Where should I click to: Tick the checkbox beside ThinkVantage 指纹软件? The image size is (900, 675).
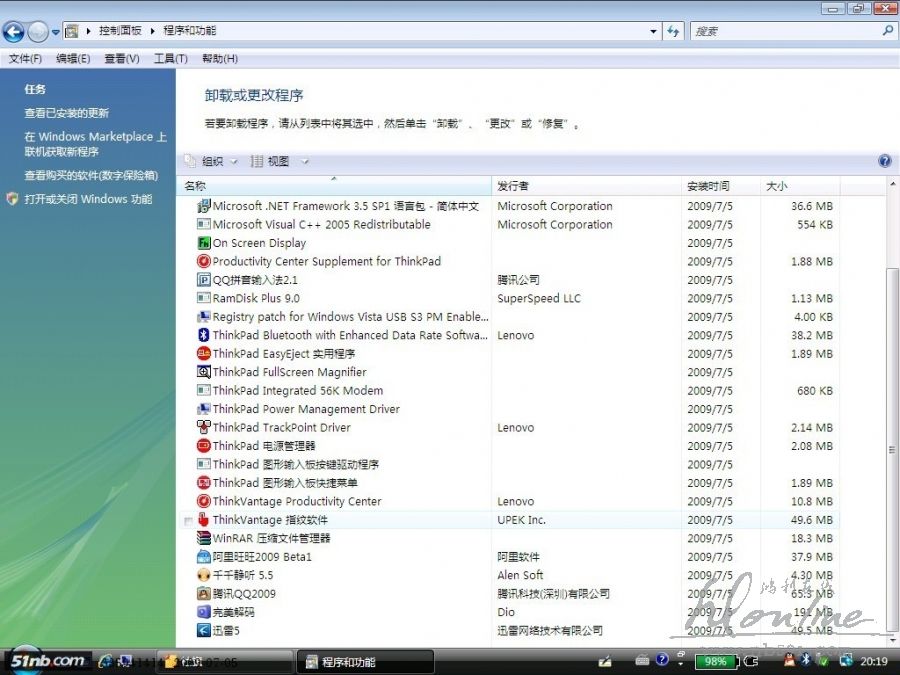click(x=189, y=521)
